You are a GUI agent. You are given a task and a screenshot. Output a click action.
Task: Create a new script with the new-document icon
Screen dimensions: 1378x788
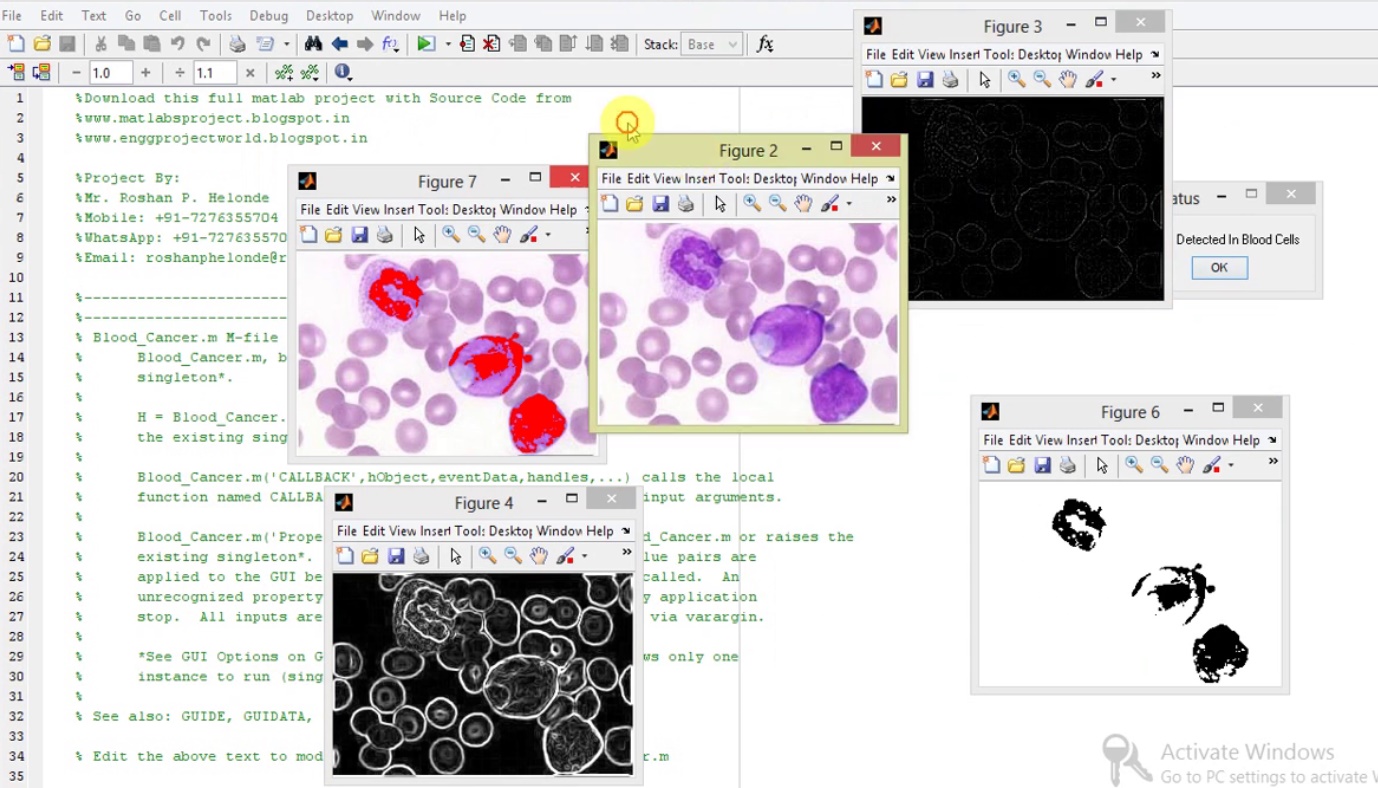coord(14,43)
